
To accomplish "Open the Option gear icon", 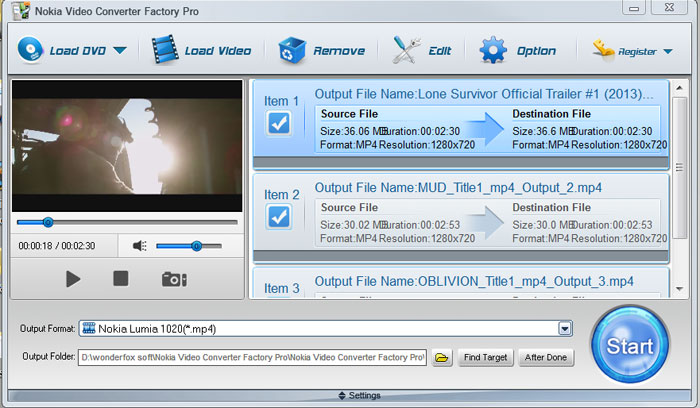I will point(493,50).
